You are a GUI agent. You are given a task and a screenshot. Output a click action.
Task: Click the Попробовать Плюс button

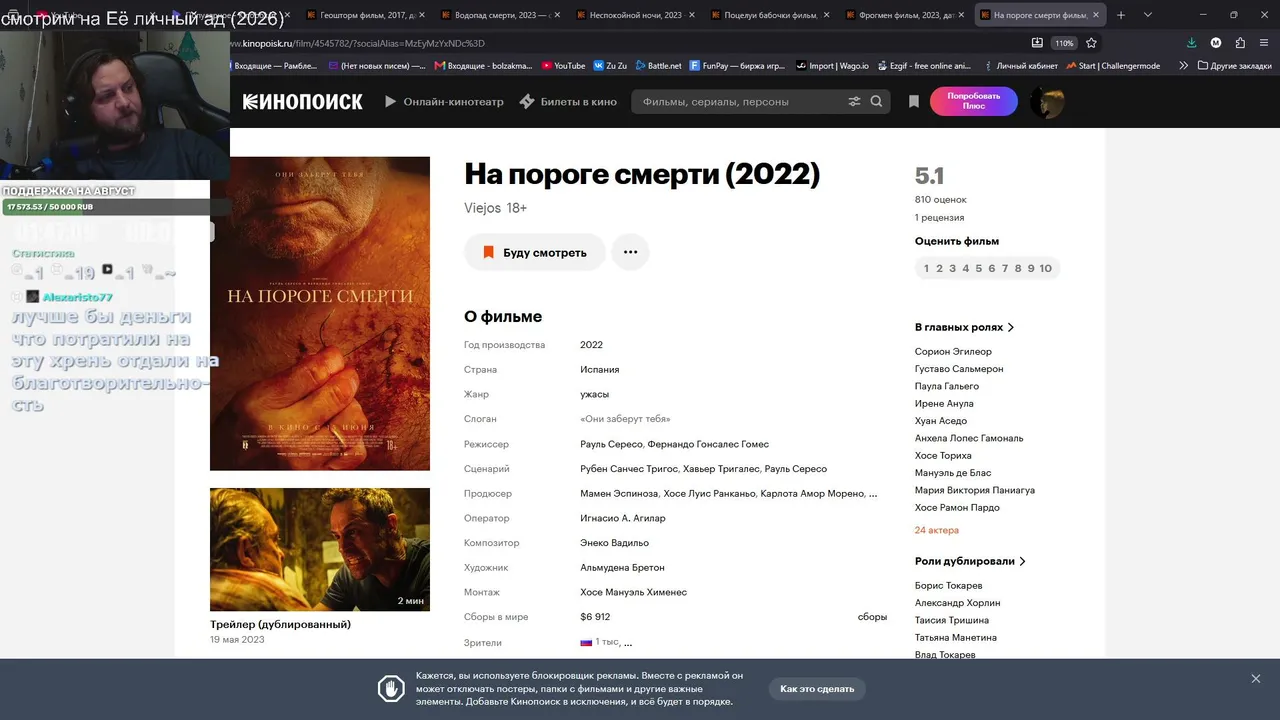tap(974, 102)
